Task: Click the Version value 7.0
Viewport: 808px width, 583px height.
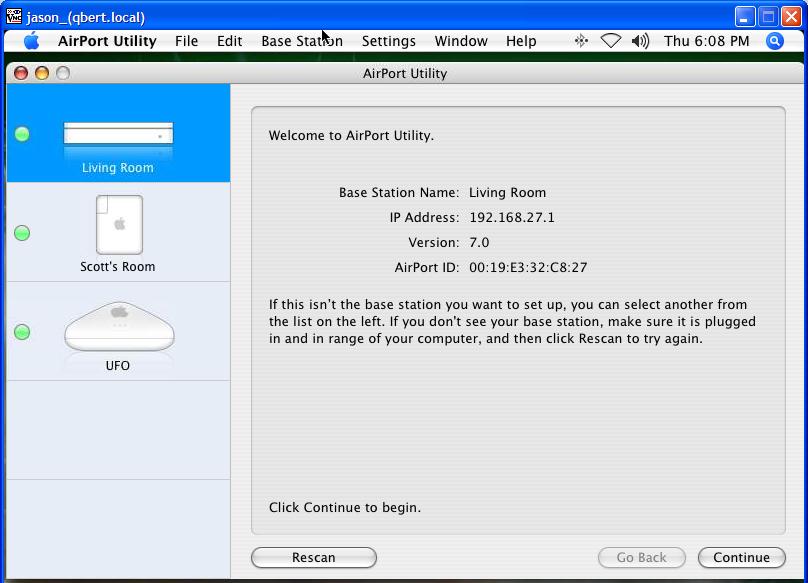Action: tap(479, 242)
